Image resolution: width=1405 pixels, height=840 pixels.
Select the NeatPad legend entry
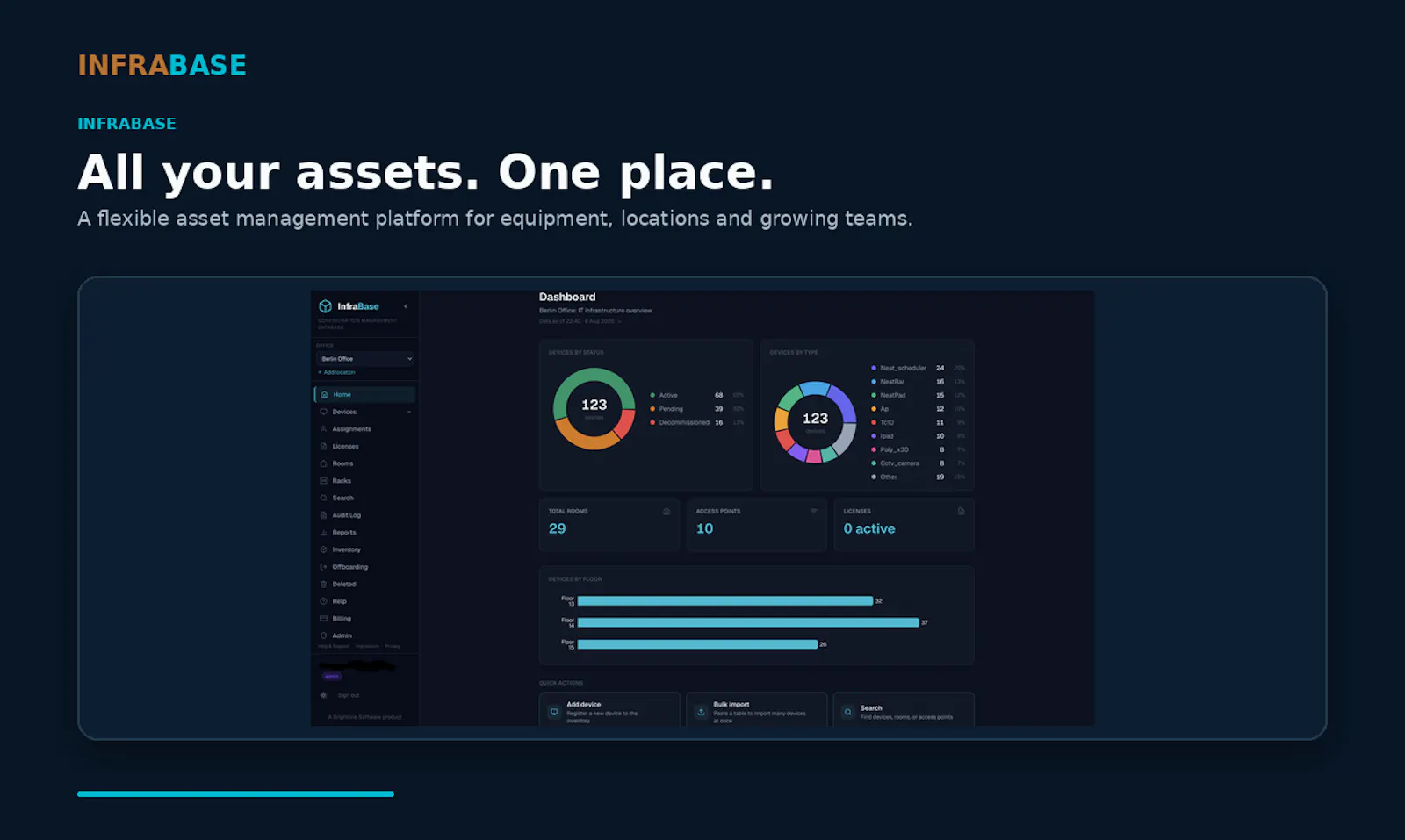[918, 396]
